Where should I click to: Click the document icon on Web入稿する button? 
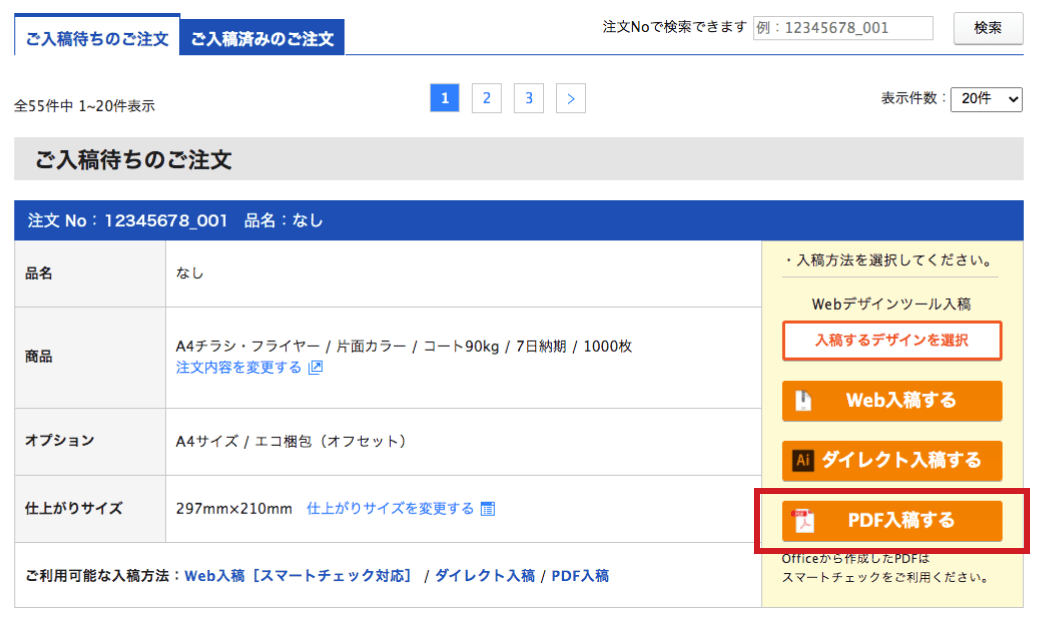pos(803,400)
